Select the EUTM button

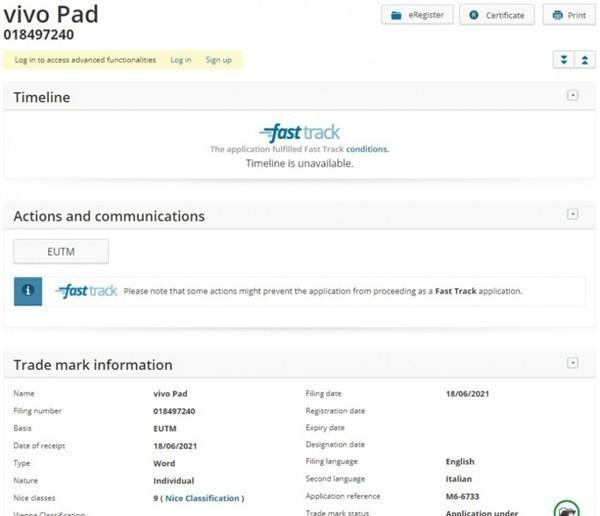61,251
